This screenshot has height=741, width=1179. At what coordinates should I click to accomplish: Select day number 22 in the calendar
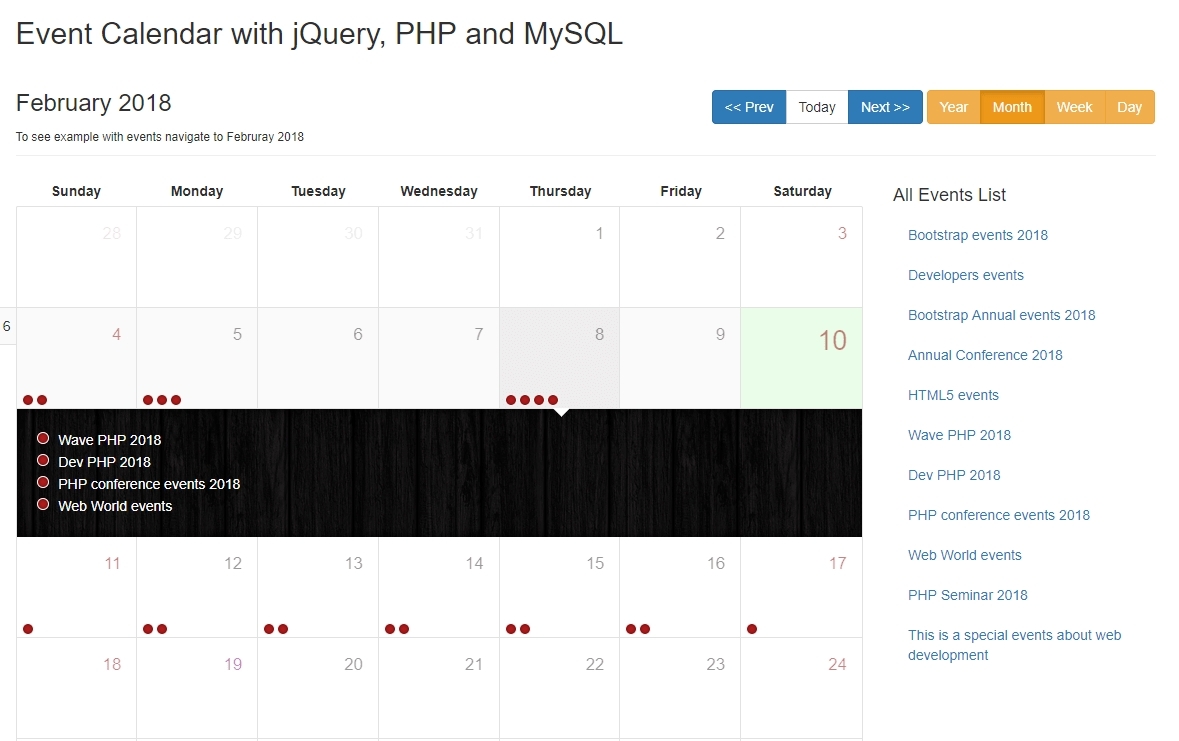(595, 664)
